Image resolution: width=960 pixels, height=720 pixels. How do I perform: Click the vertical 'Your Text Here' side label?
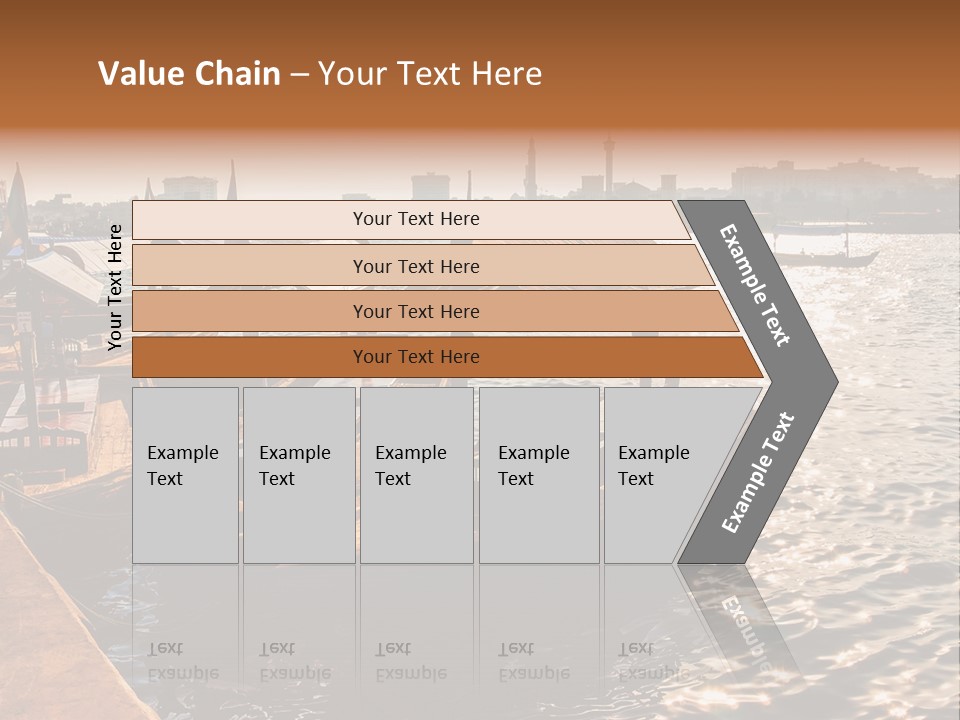click(114, 287)
